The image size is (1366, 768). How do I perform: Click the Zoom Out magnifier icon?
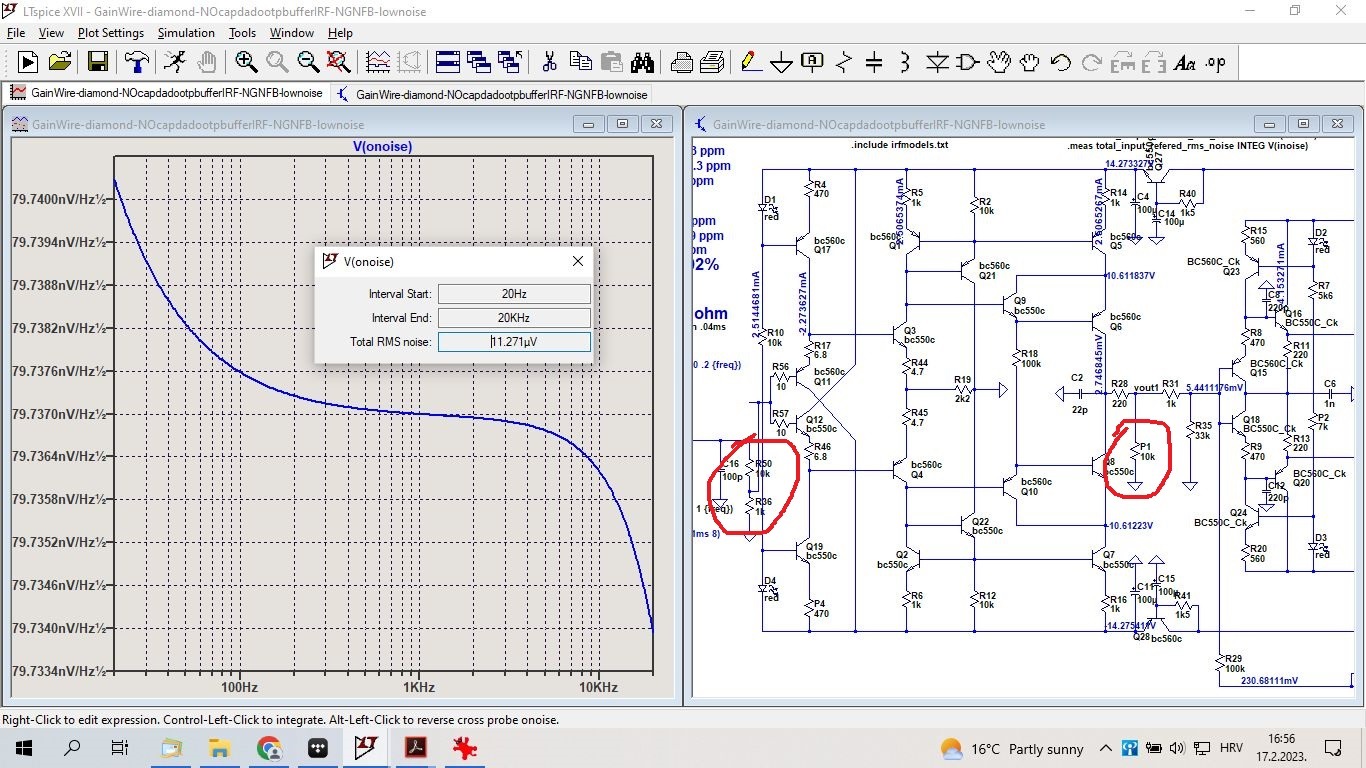pos(308,63)
